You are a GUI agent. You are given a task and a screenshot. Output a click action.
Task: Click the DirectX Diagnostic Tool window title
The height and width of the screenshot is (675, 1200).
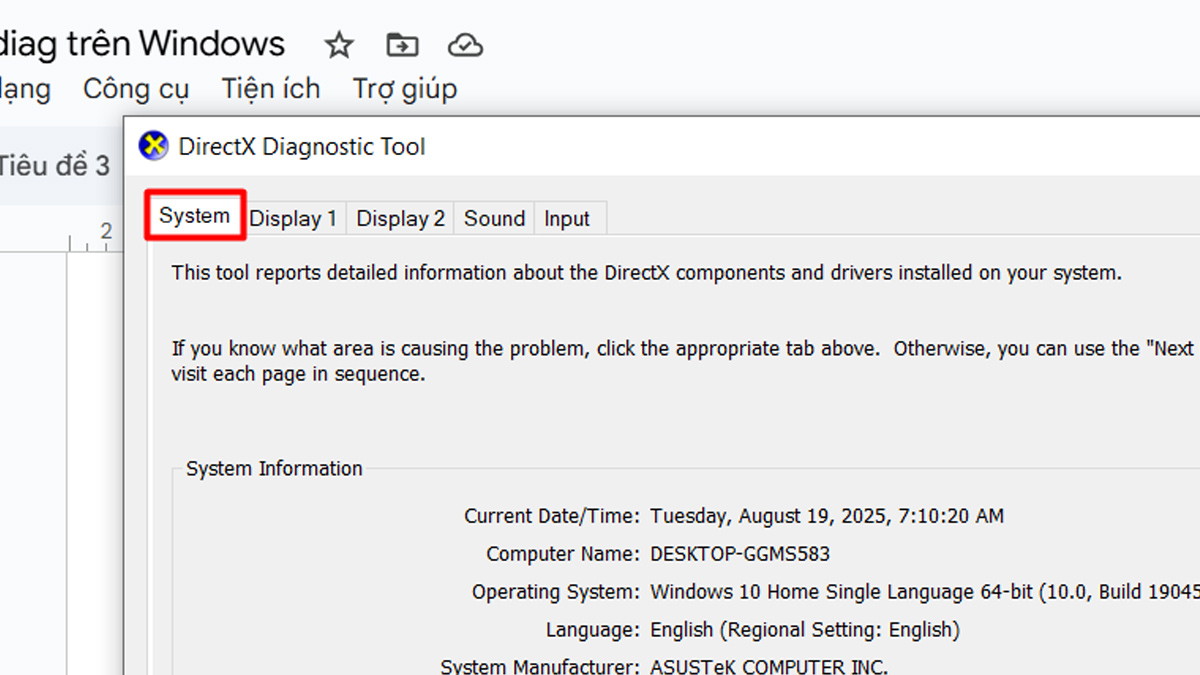point(302,146)
